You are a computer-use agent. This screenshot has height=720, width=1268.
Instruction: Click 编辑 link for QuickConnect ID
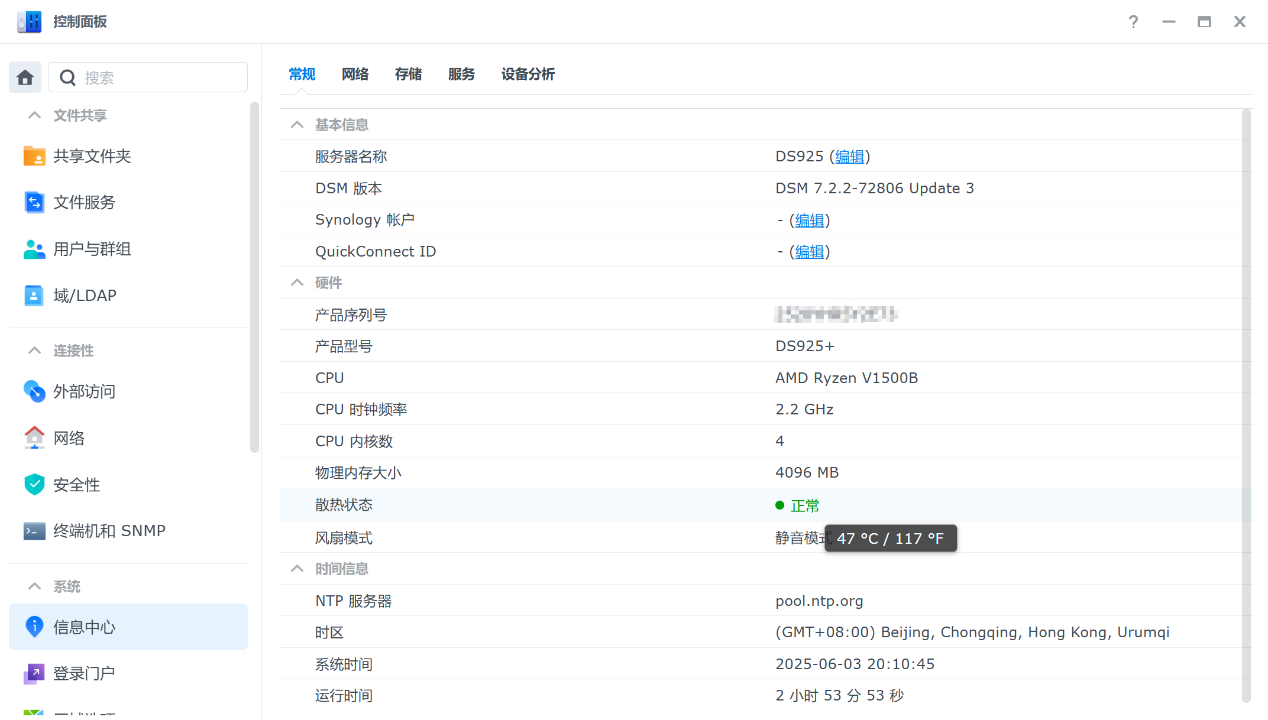pos(809,252)
